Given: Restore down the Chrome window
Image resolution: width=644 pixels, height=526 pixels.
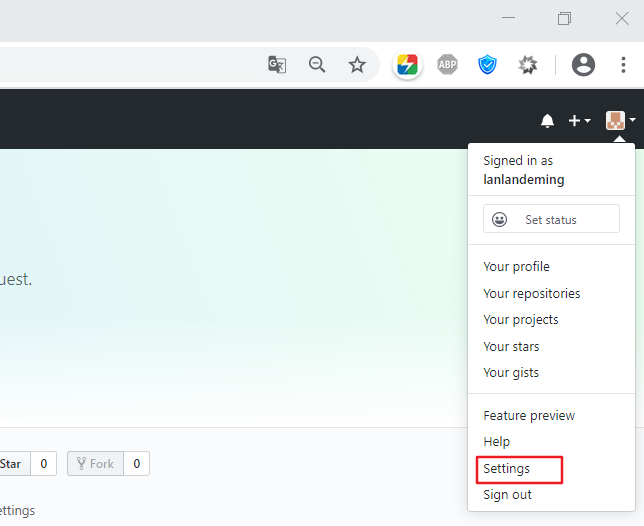Looking at the screenshot, I should 564,18.
